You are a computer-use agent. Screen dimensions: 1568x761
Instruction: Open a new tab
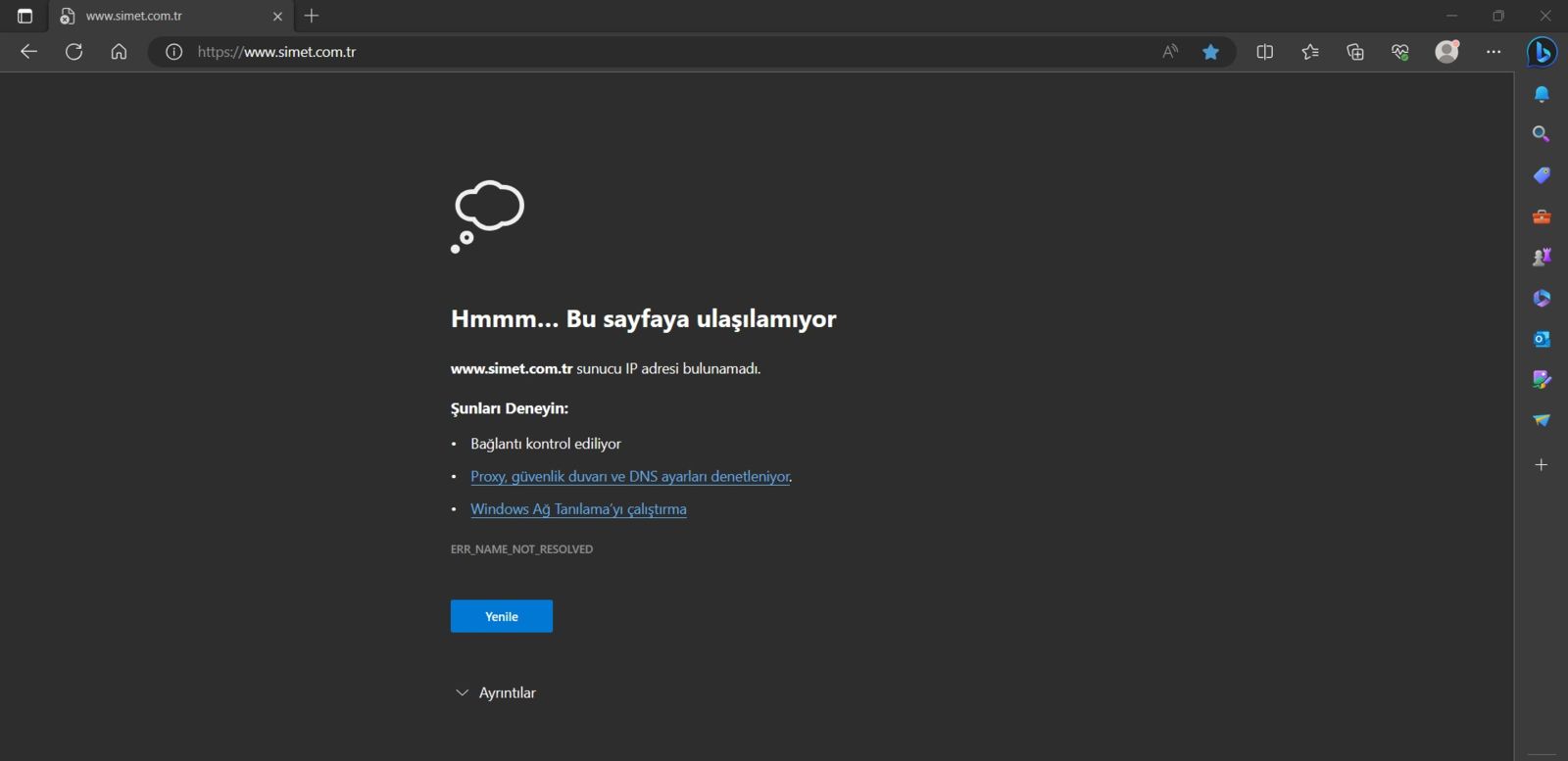pyautogui.click(x=312, y=17)
